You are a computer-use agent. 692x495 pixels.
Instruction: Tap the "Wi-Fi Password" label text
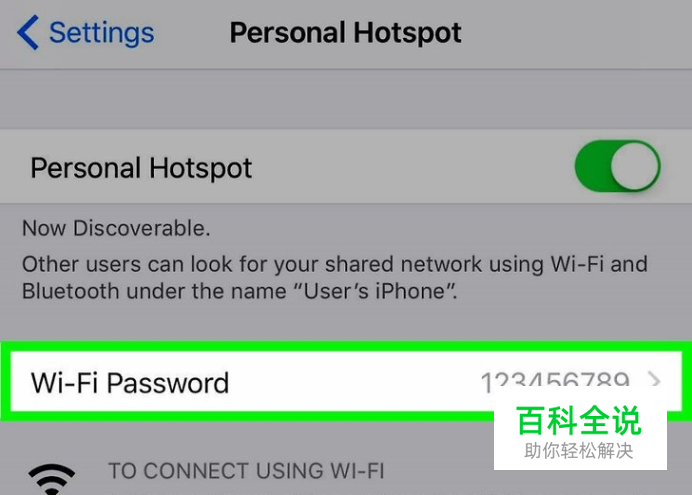pyautogui.click(x=130, y=382)
